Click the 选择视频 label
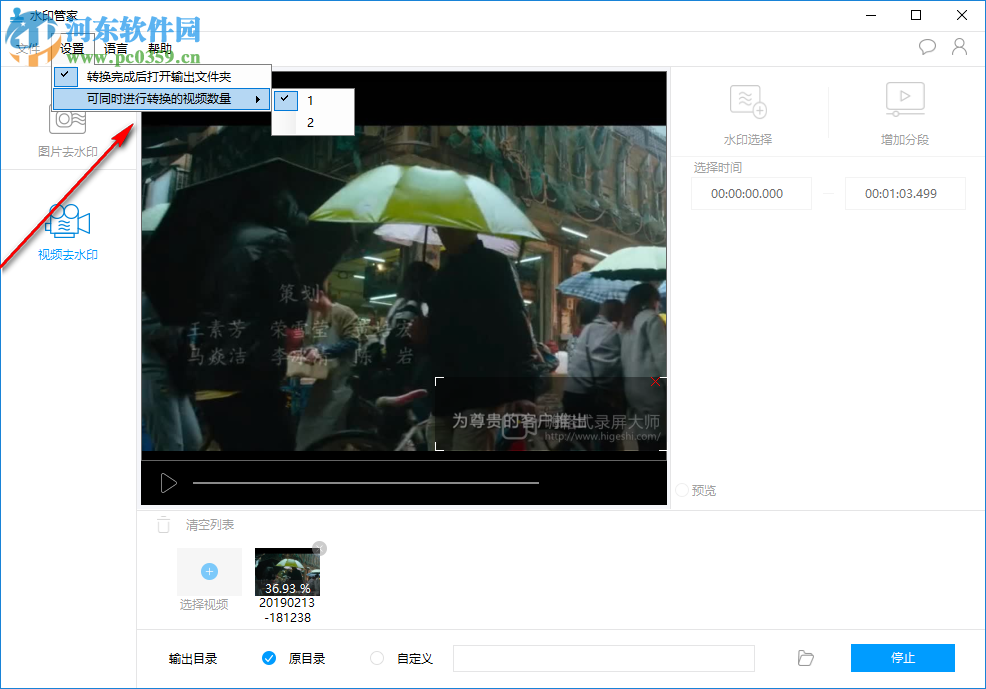The height and width of the screenshot is (689, 986). point(204,605)
